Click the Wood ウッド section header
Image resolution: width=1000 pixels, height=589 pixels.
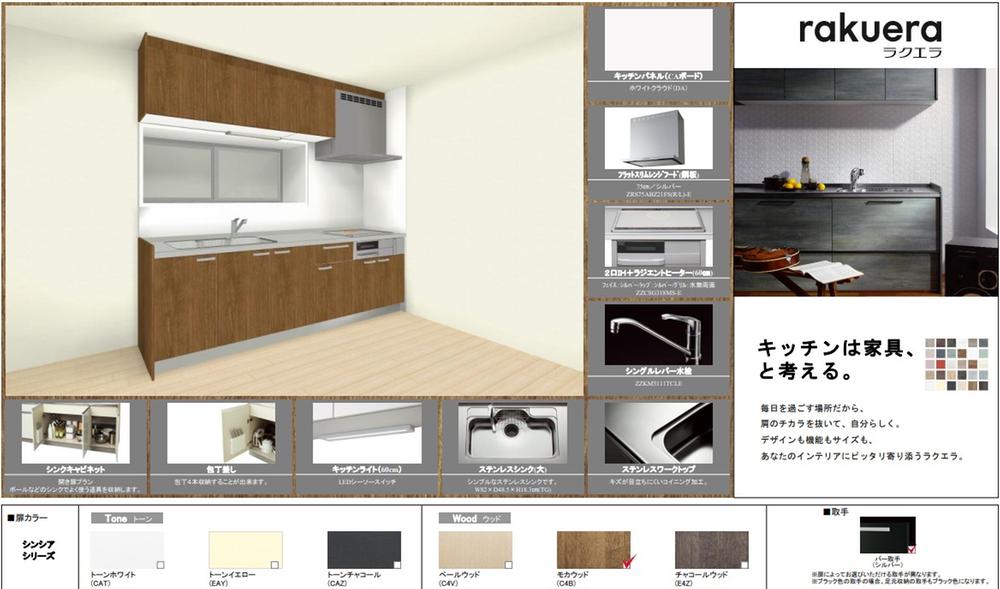point(474,518)
